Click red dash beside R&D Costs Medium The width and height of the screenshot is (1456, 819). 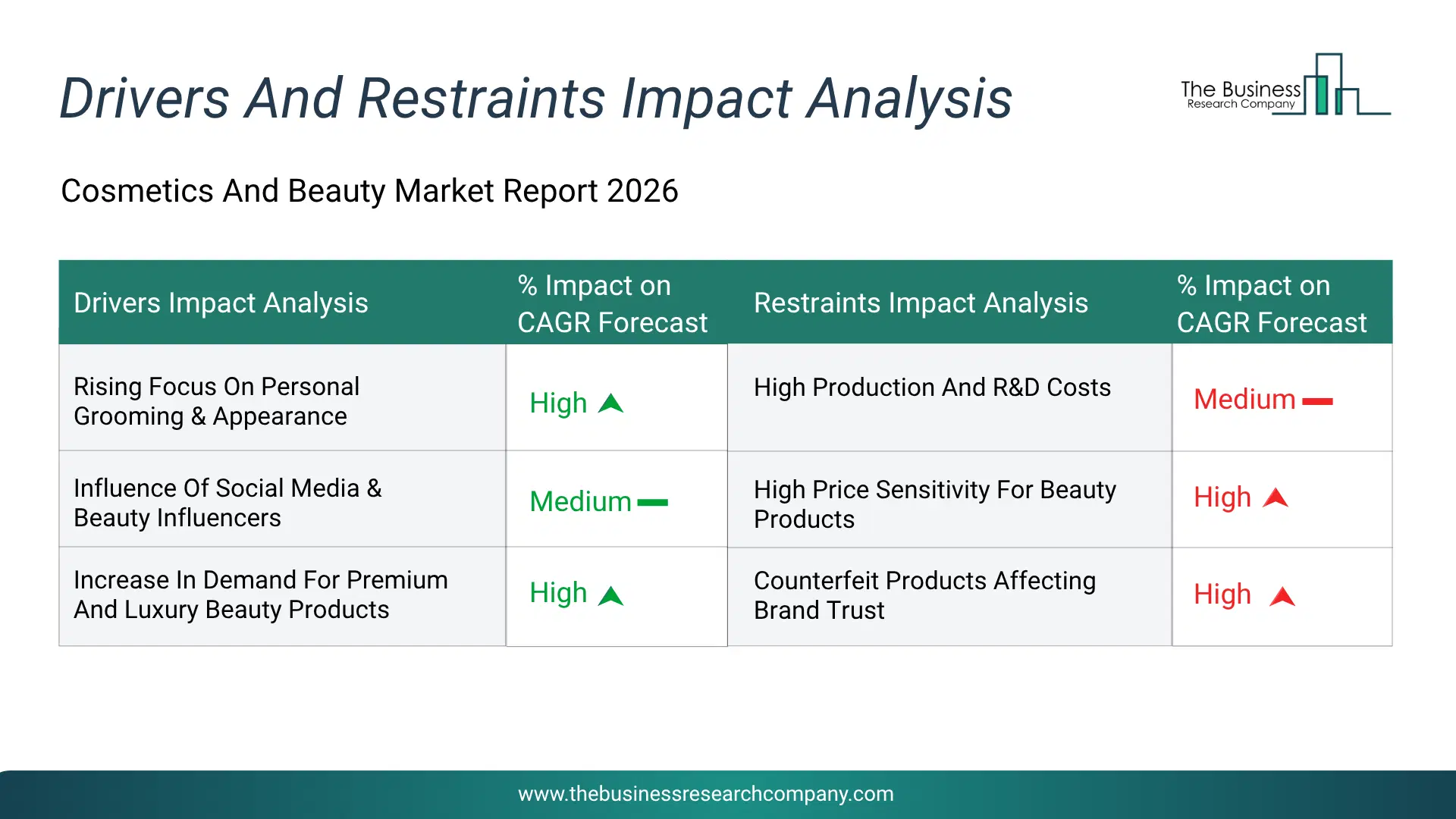pos(1317,401)
